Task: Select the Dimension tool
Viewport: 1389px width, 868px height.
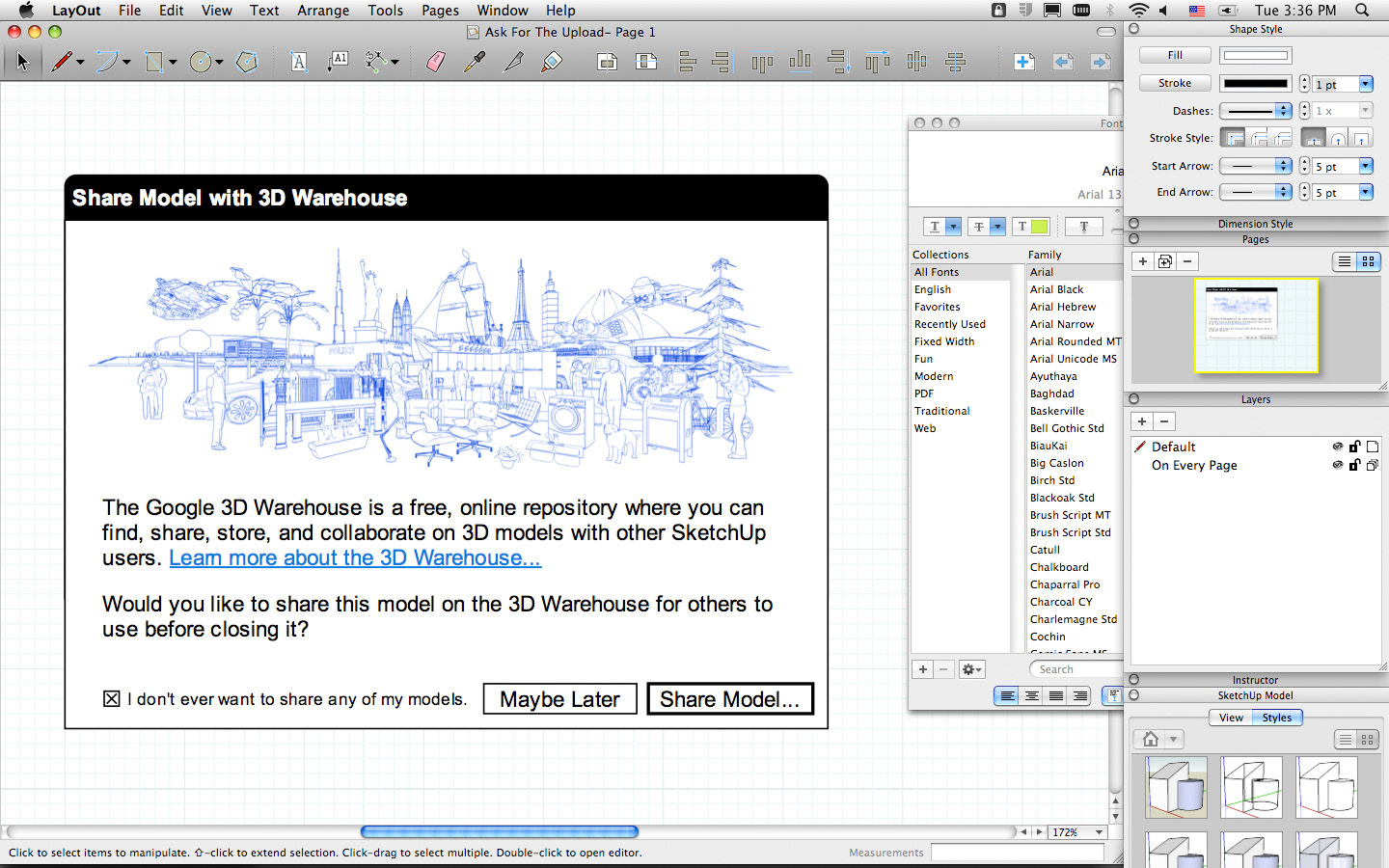Action: (x=376, y=62)
